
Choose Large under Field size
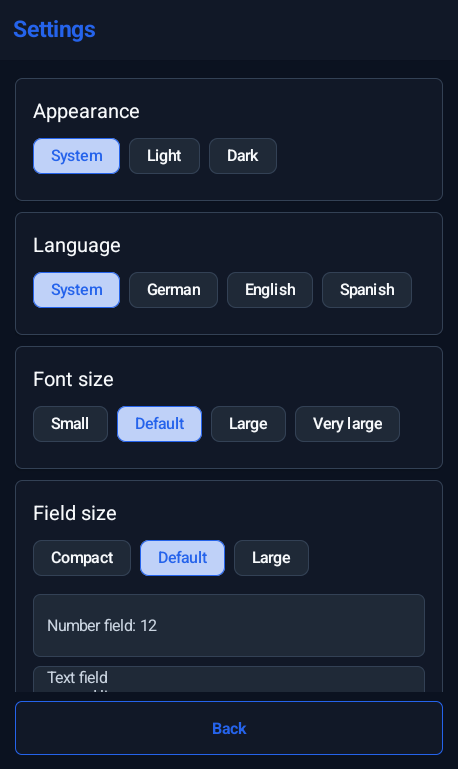coord(271,558)
